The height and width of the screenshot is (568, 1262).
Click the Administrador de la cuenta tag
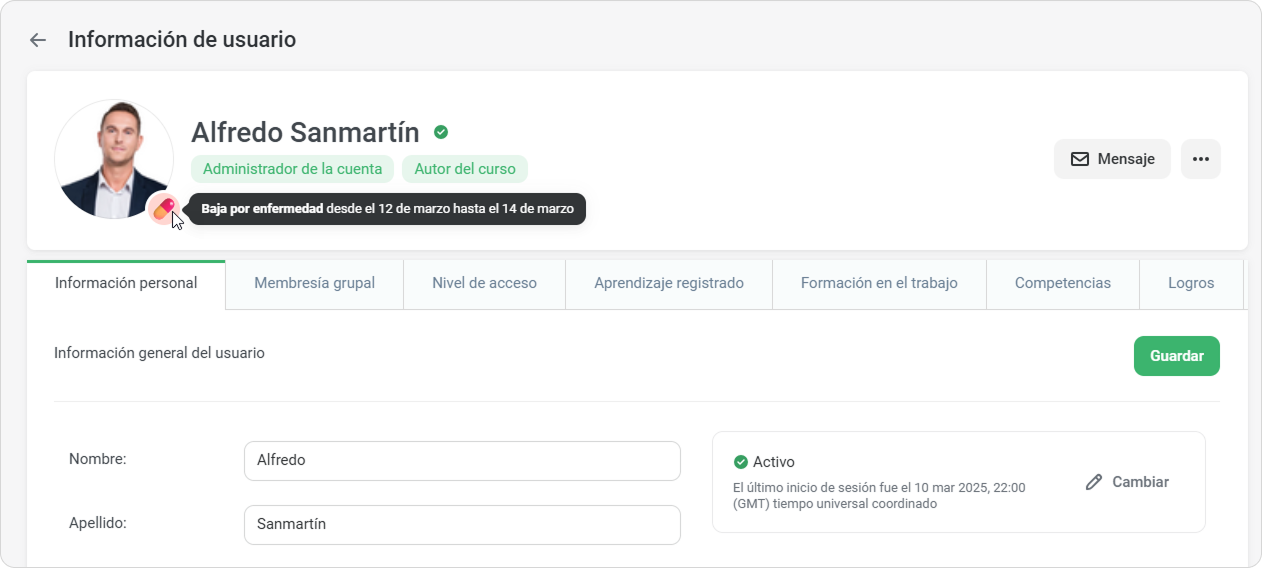tap(292, 169)
